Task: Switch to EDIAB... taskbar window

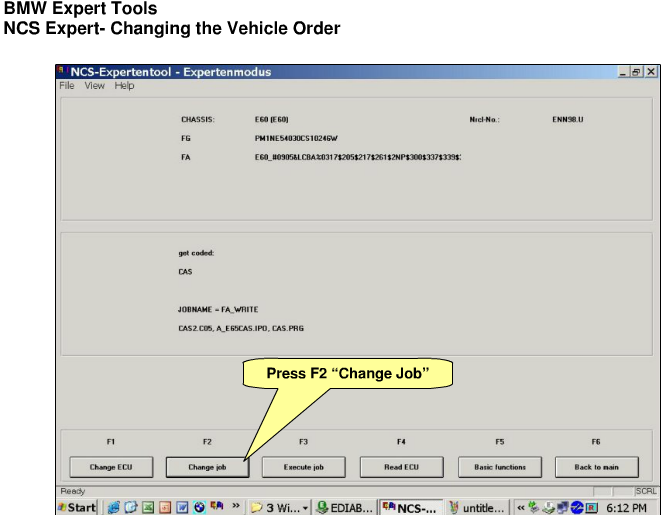Action: [344, 507]
